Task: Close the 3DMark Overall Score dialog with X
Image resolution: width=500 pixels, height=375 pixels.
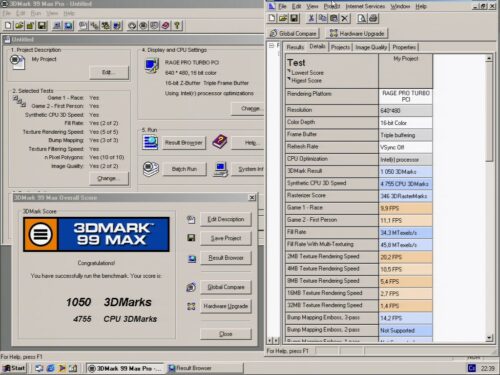Action: [252, 198]
